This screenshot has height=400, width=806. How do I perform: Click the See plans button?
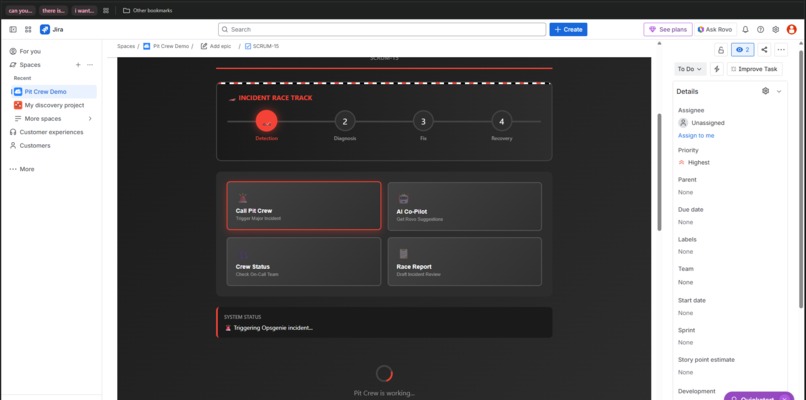pos(668,30)
